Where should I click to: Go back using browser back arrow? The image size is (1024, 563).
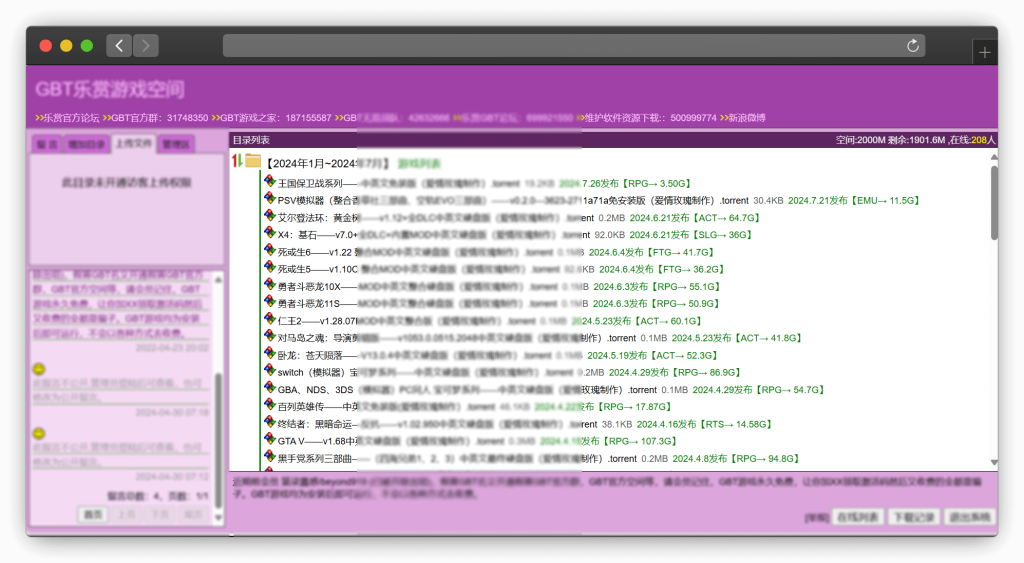pyautogui.click(x=119, y=46)
